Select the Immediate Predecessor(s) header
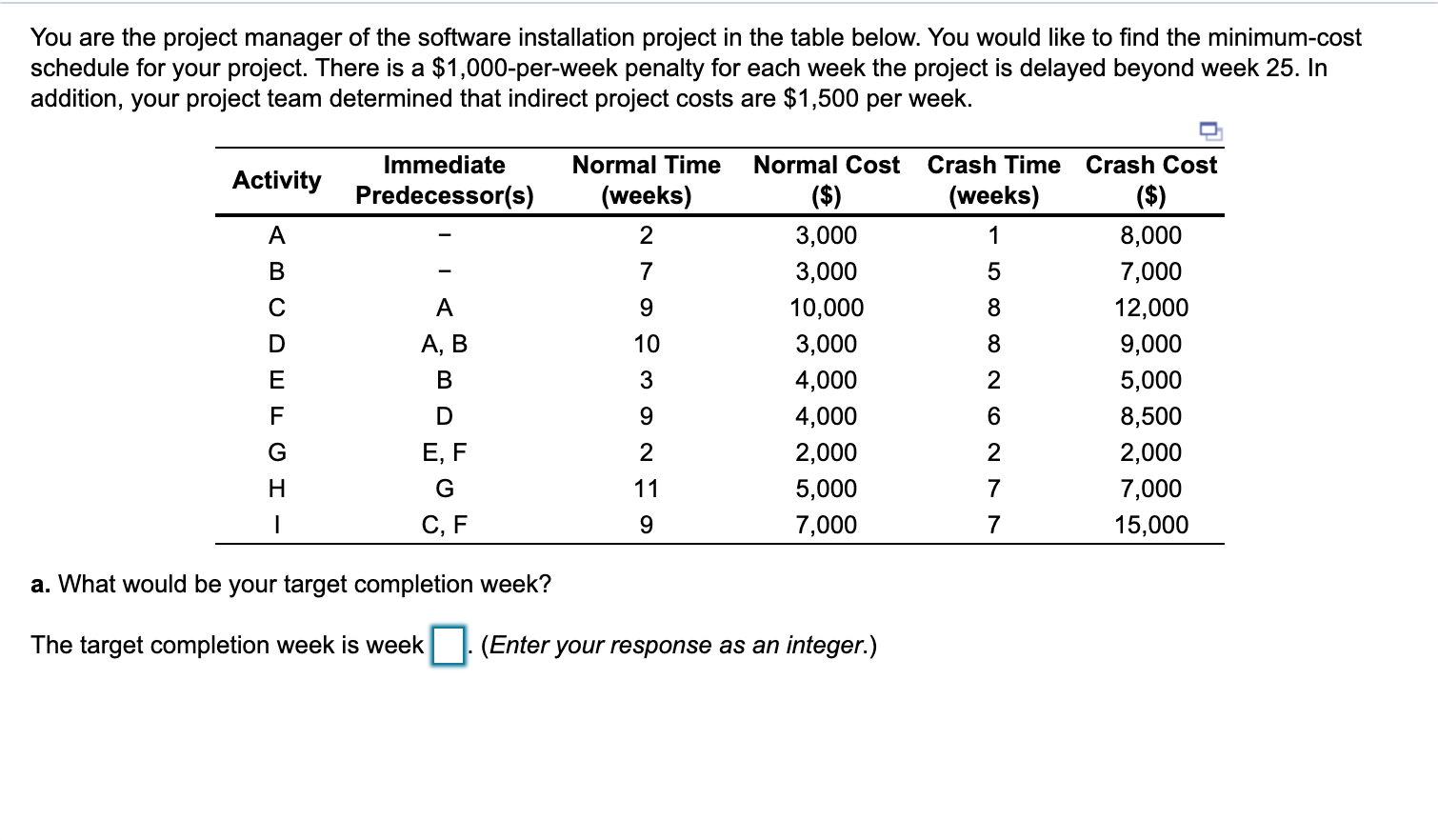The width and height of the screenshot is (1438, 840). pos(444,180)
